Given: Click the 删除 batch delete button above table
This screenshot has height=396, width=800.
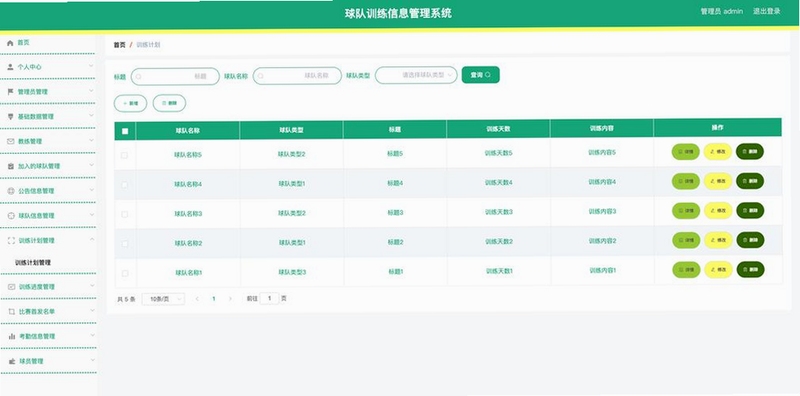Looking at the screenshot, I should (x=169, y=103).
